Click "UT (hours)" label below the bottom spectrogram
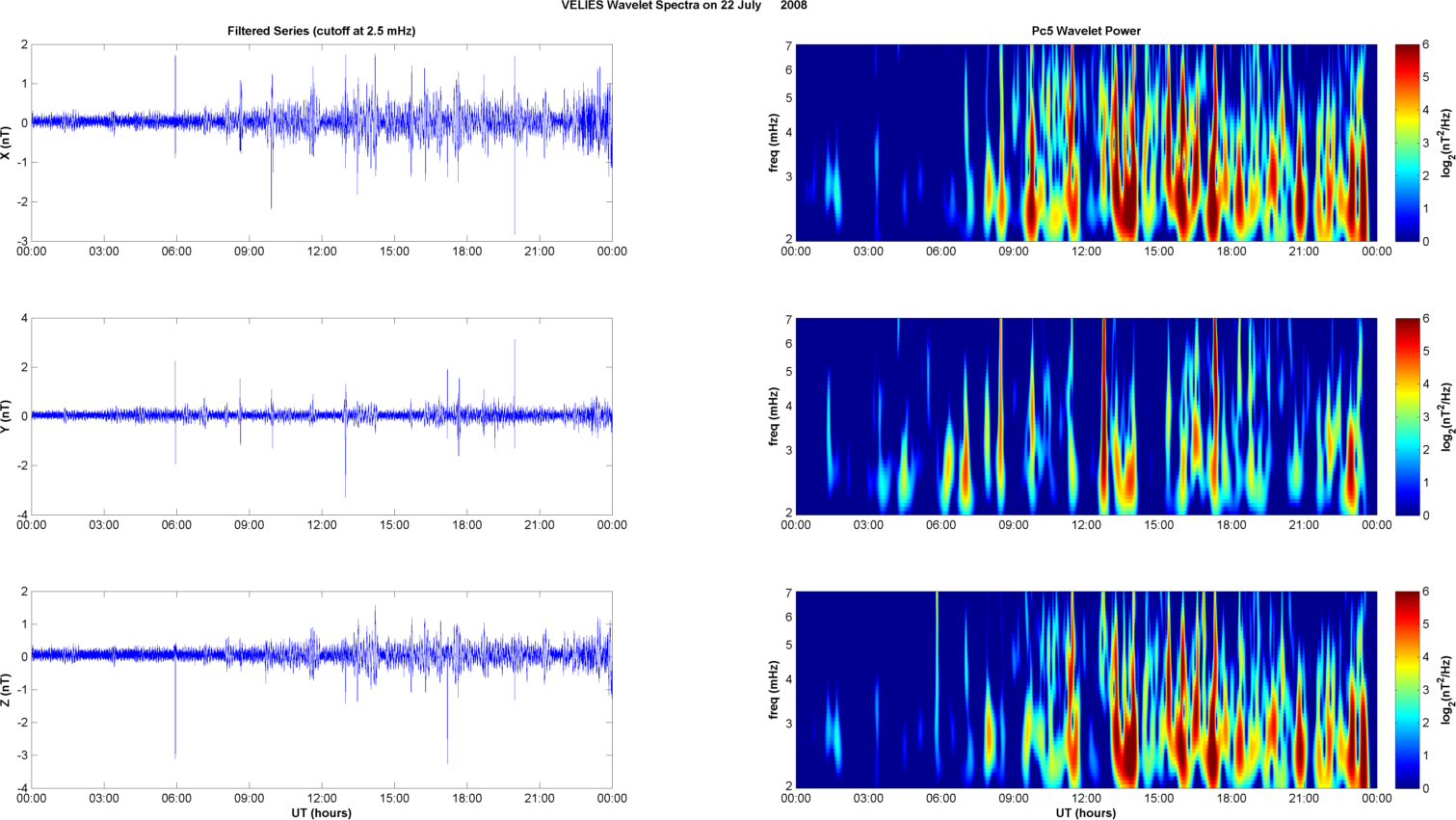The height and width of the screenshot is (820, 1456). tap(1086, 813)
